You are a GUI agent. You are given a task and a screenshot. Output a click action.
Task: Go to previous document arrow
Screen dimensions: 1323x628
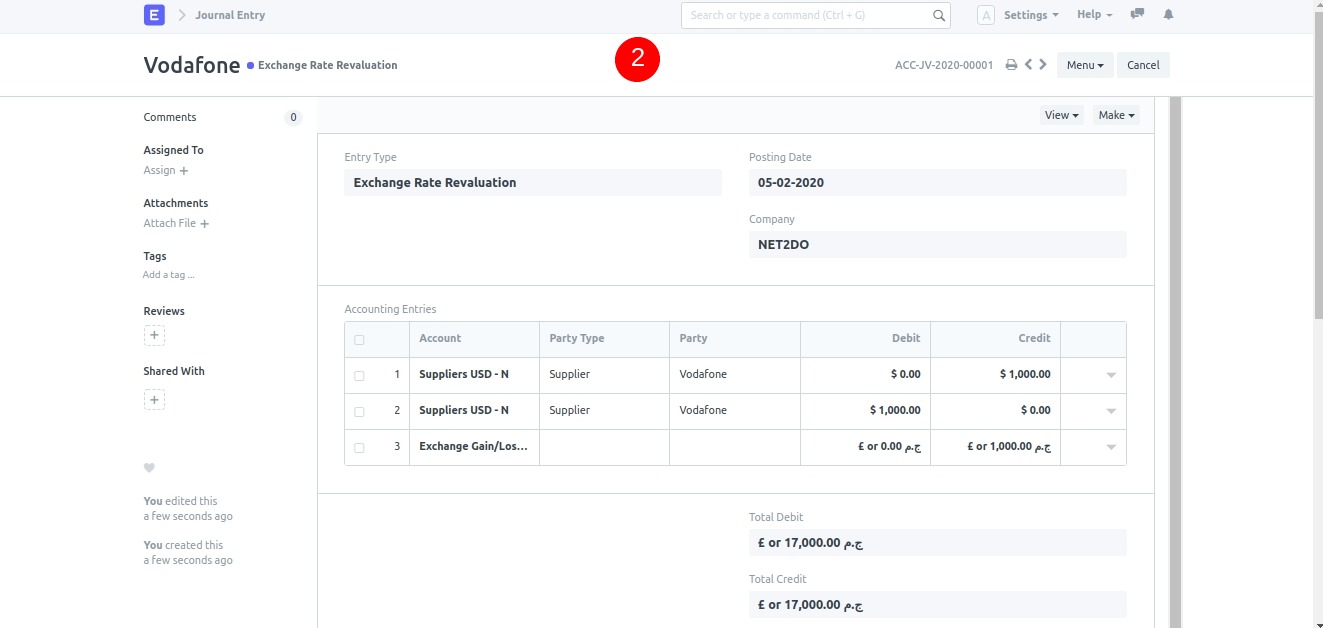pos(1028,65)
